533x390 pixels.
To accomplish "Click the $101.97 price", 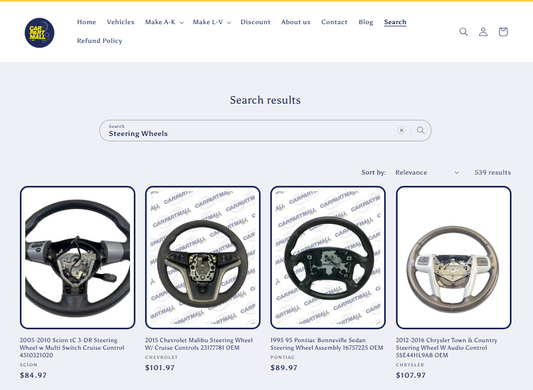I will tap(160, 368).
